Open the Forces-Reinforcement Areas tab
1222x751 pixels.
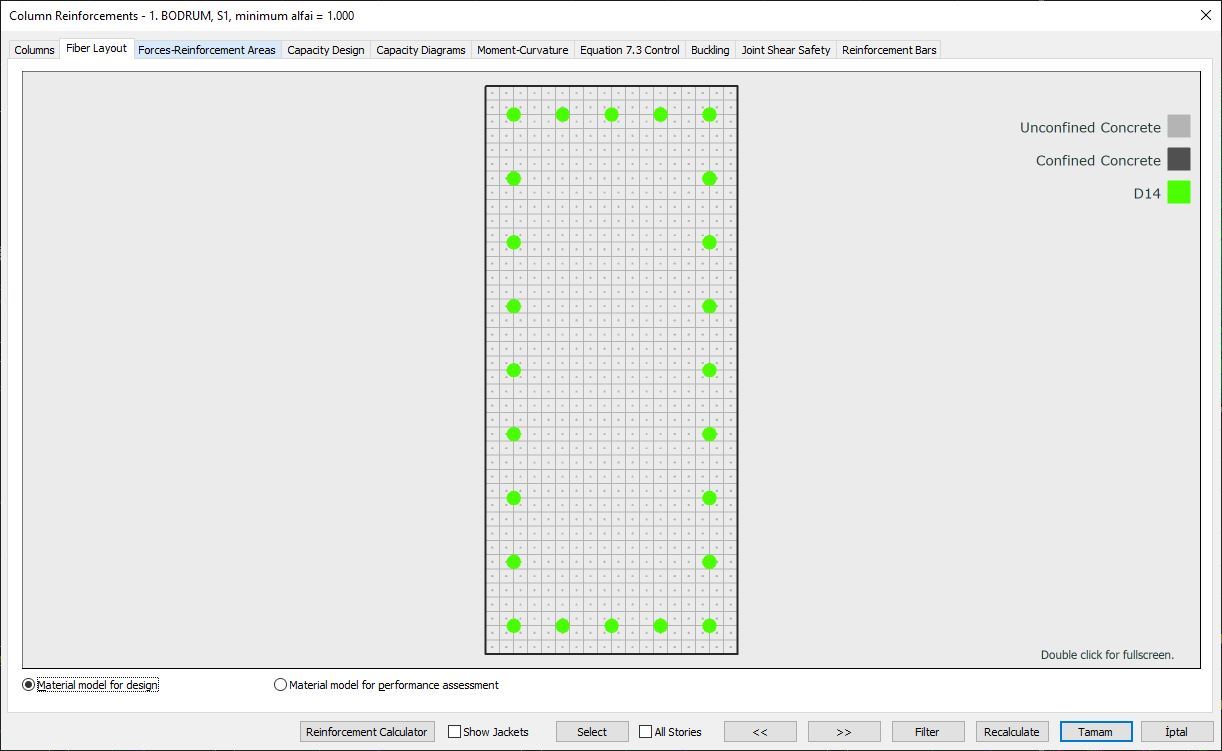[x=207, y=49]
